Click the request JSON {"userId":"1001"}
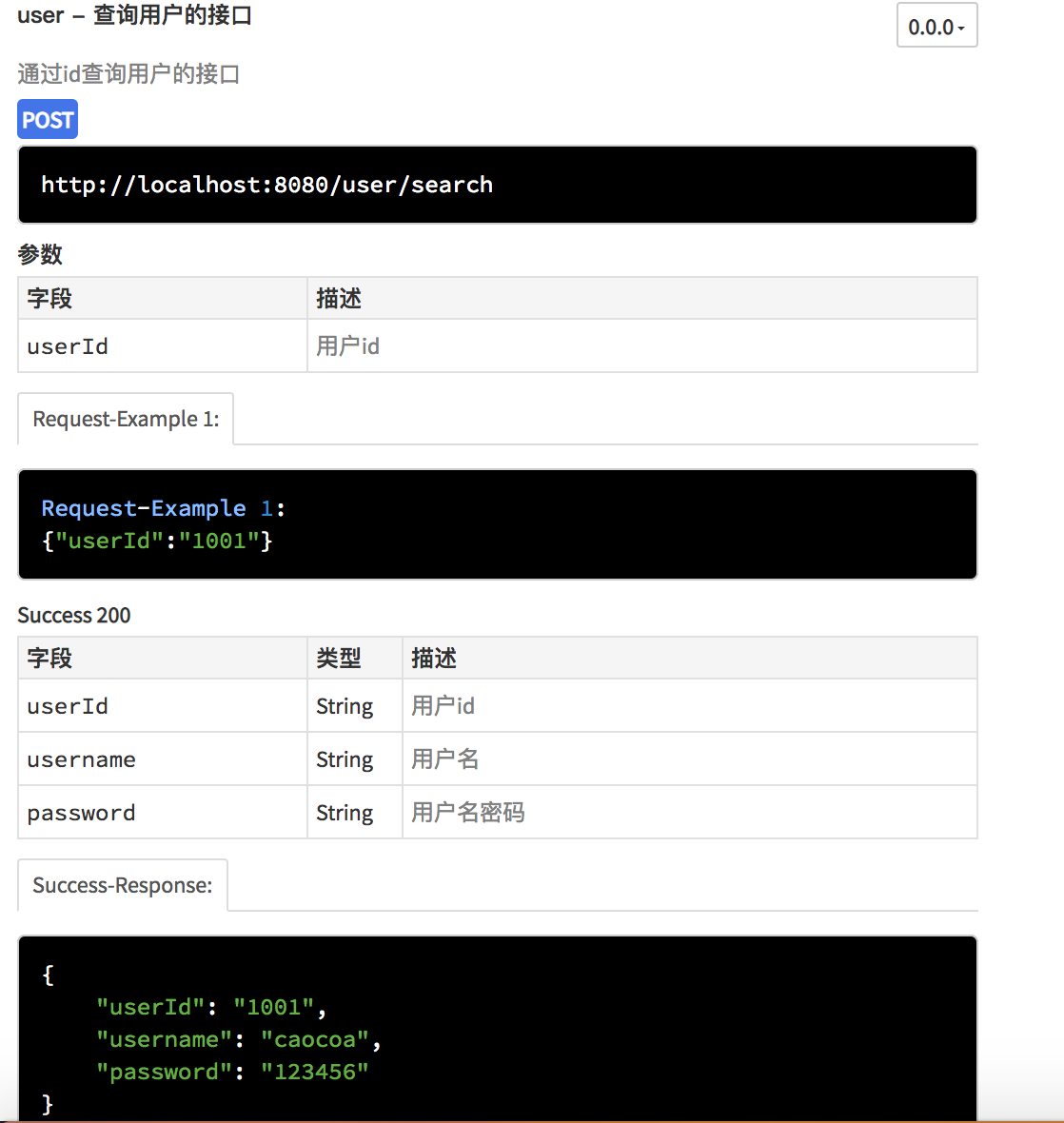 point(157,541)
